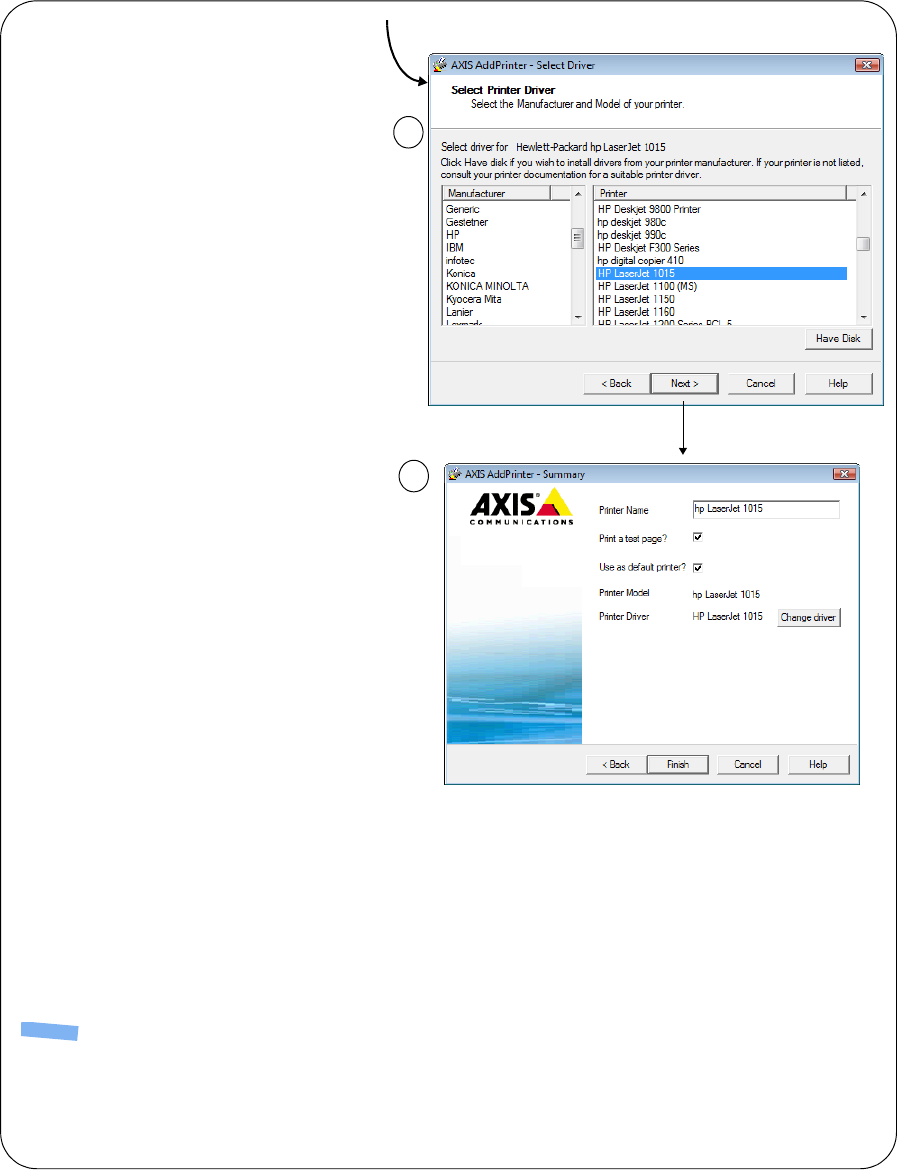897x1170 pixels.
Task: Toggle the Use as default printer checkbox
Action: pos(698,568)
